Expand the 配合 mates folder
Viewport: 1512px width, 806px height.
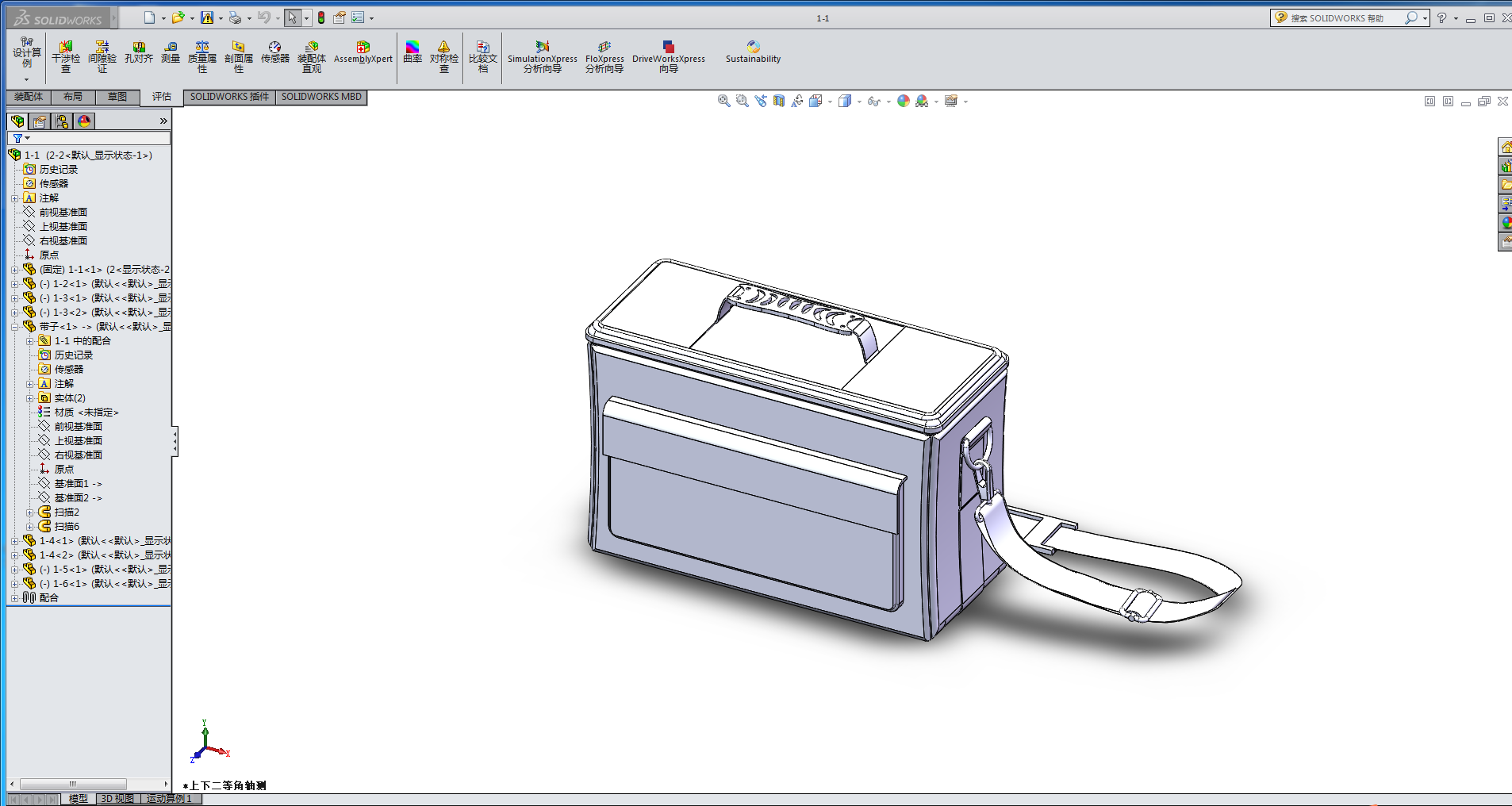15,598
